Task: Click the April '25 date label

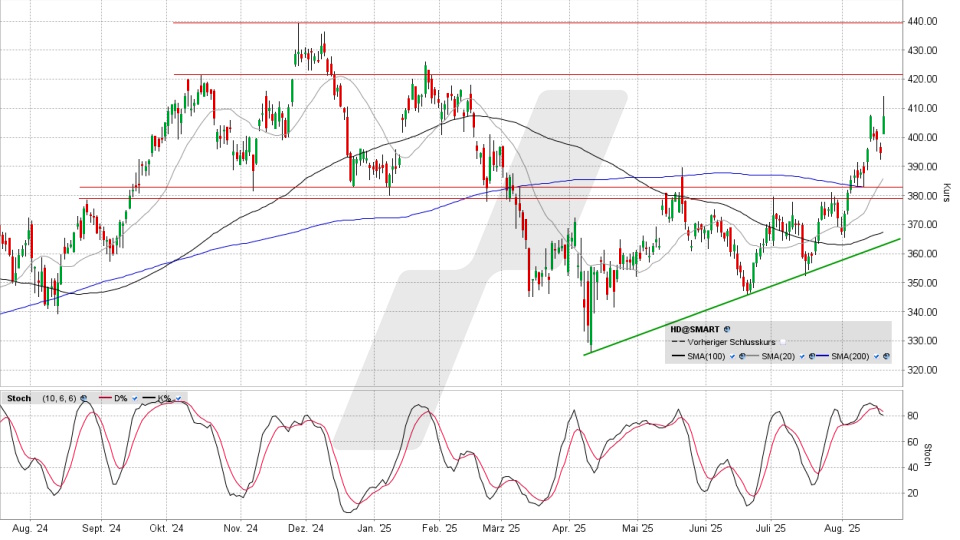Action: (x=569, y=528)
